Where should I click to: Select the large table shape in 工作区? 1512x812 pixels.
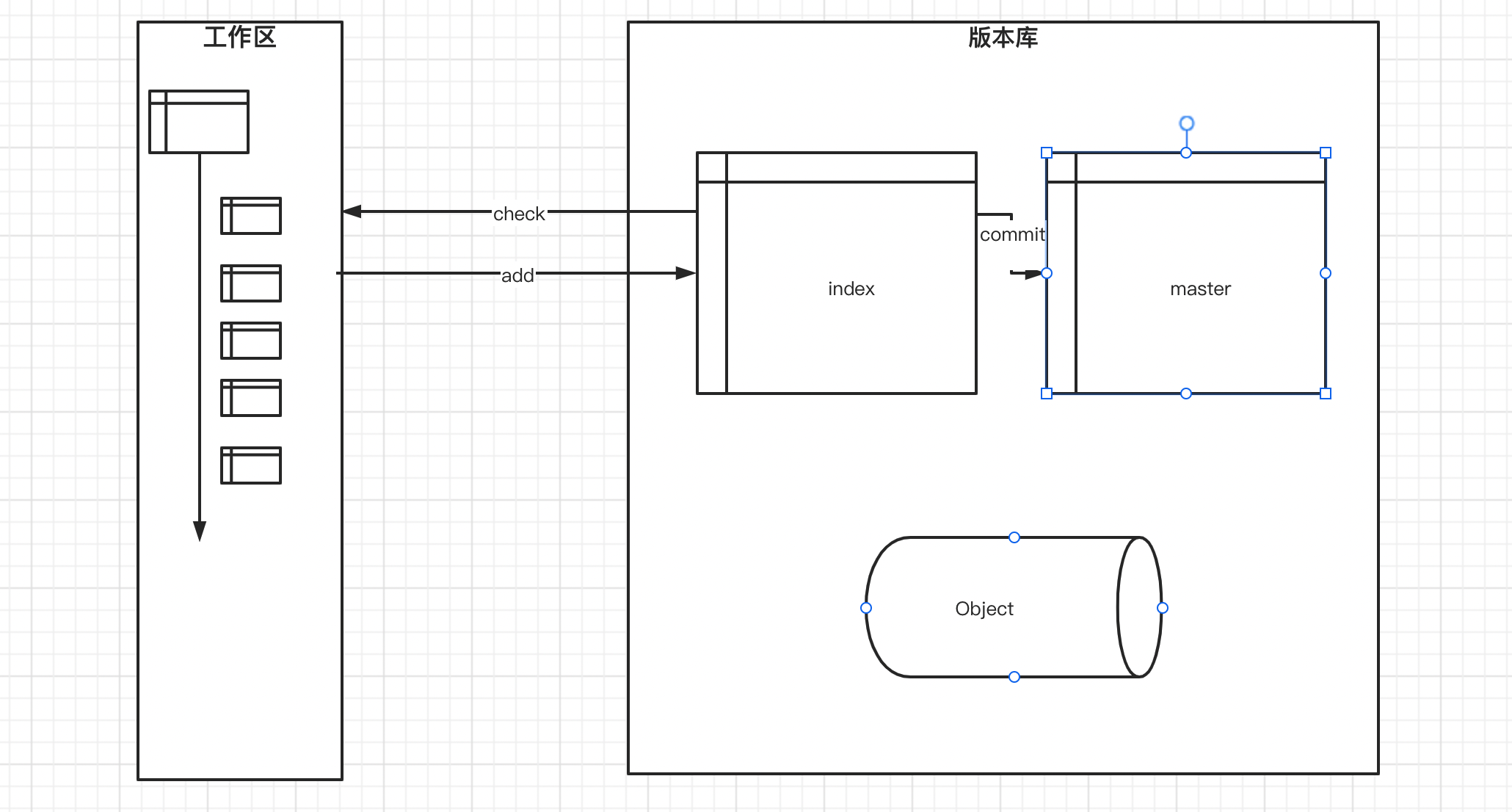[199, 122]
